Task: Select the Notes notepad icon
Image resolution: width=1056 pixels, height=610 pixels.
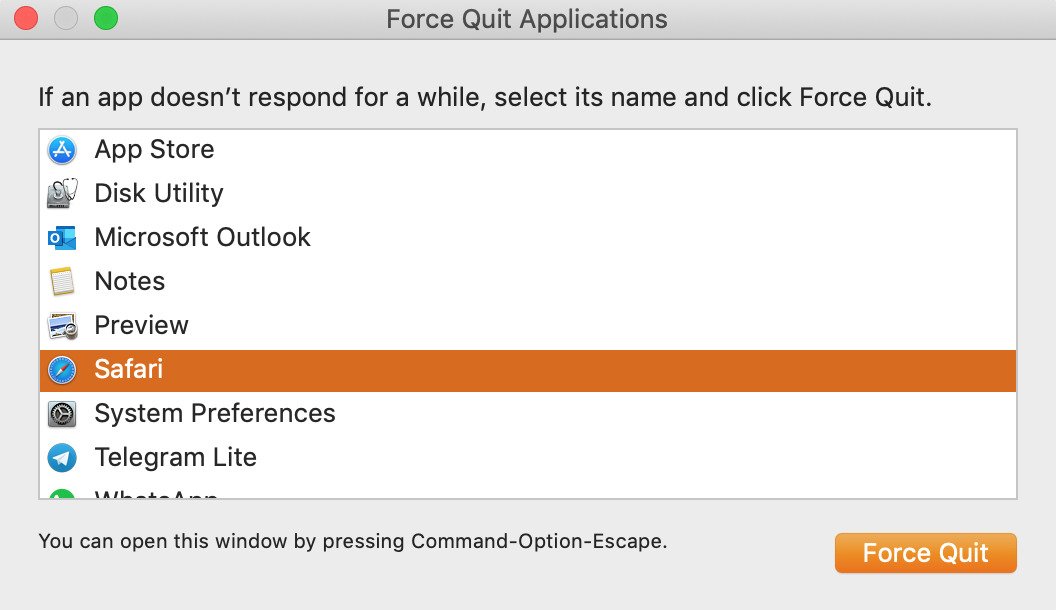Action: 62,281
